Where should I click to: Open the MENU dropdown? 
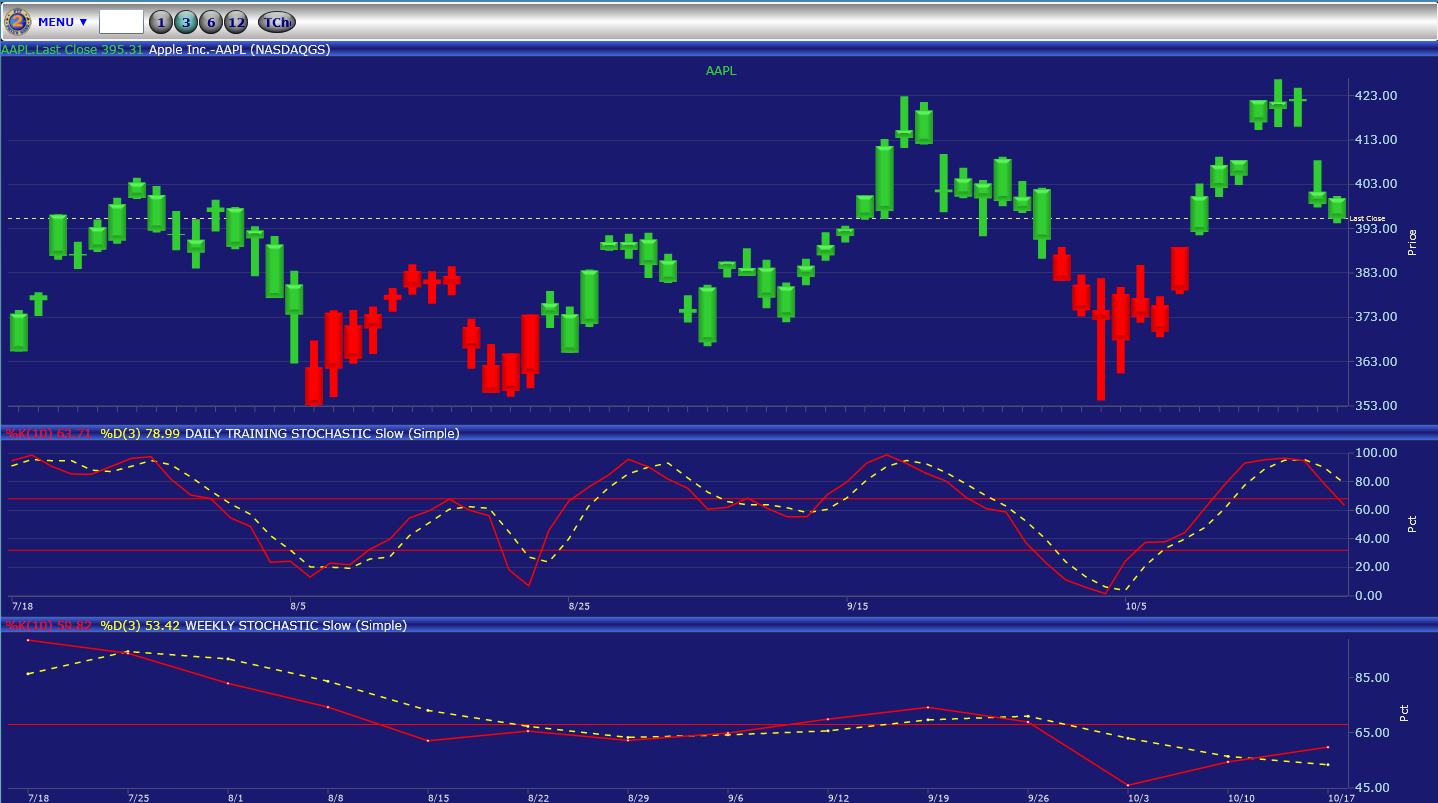click(x=63, y=22)
